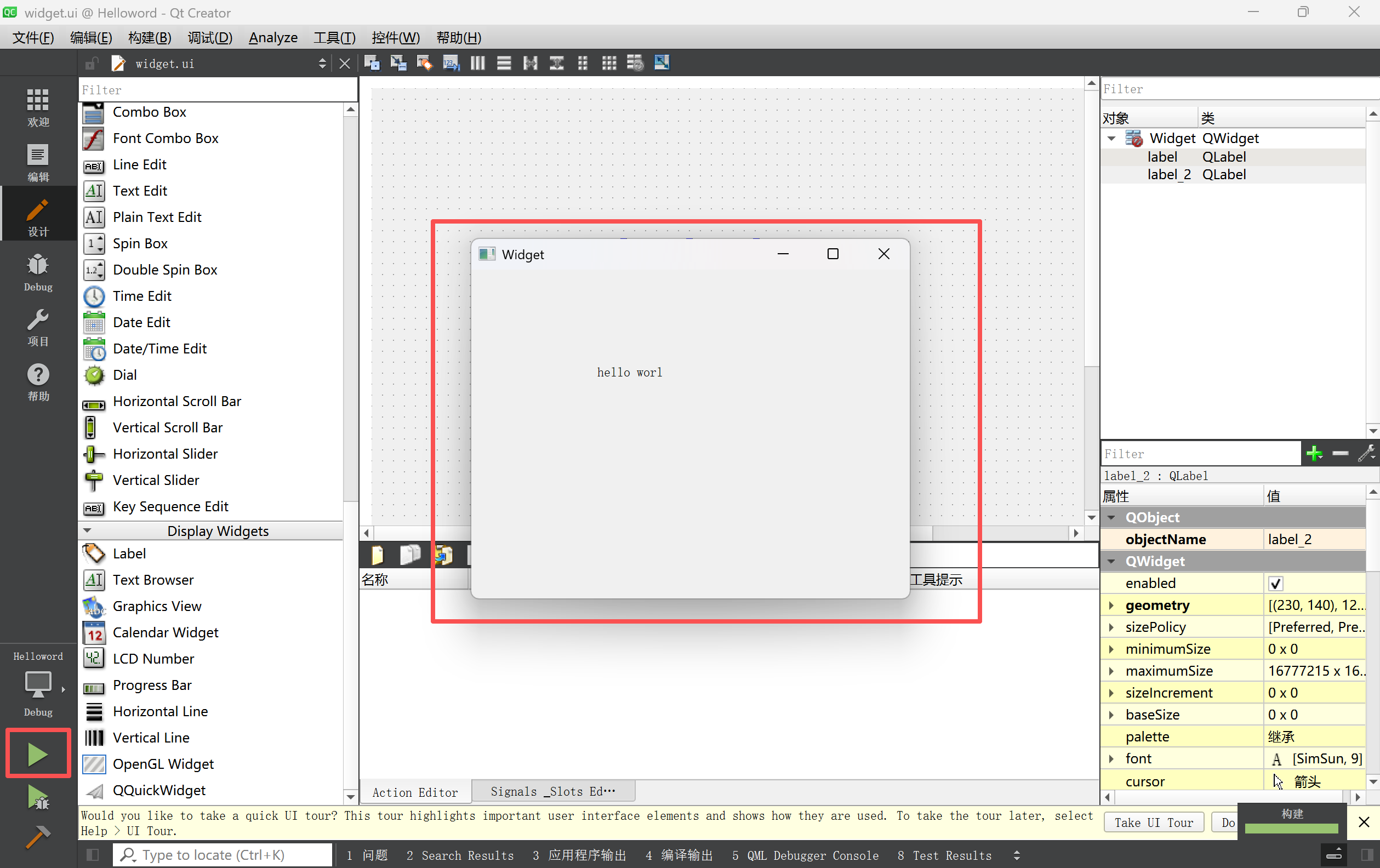Screen dimensions: 1380x868
Task: Collapse the Widget node in object tree
Action: (x=1111, y=138)
